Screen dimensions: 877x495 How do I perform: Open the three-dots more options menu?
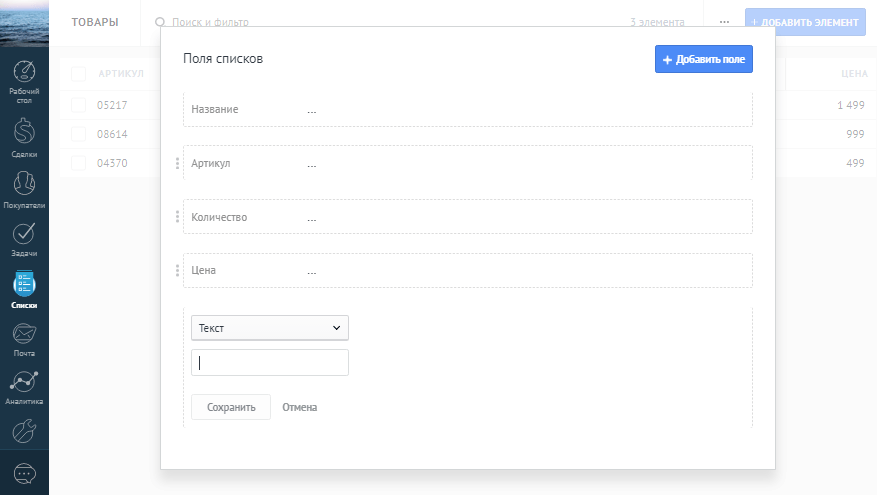click(724, 22)
